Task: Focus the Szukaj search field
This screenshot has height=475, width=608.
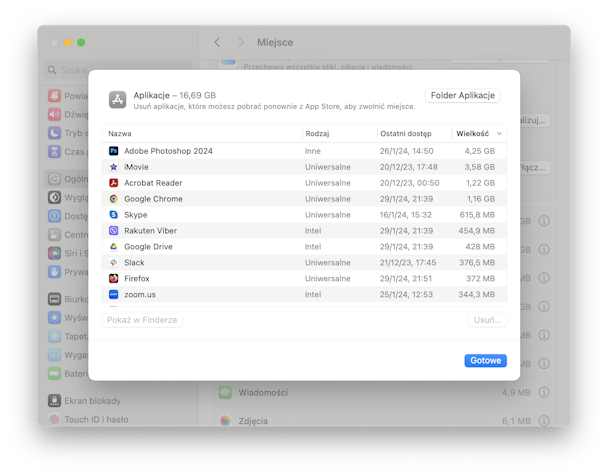Action: click(117, 70)
